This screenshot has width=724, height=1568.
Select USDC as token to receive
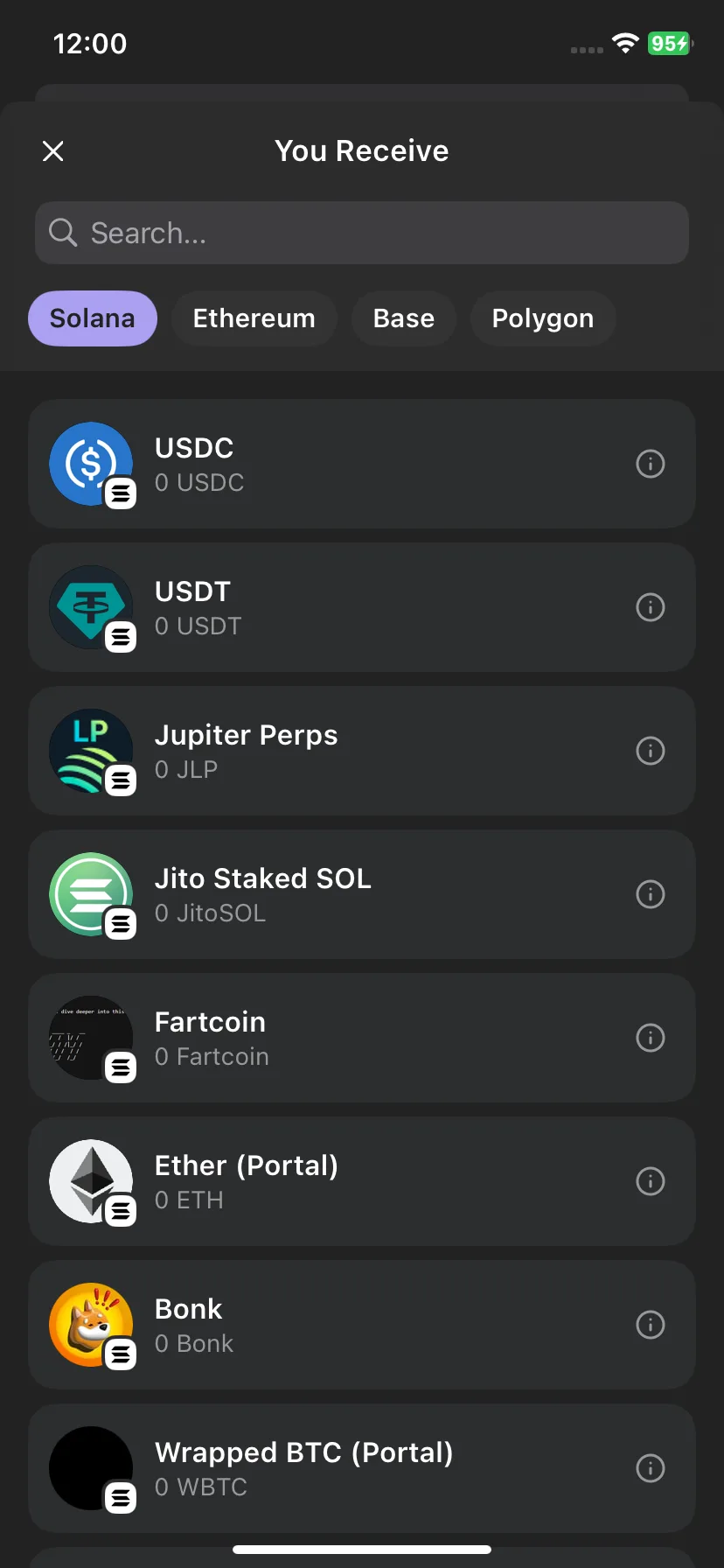tap(362, 464)
